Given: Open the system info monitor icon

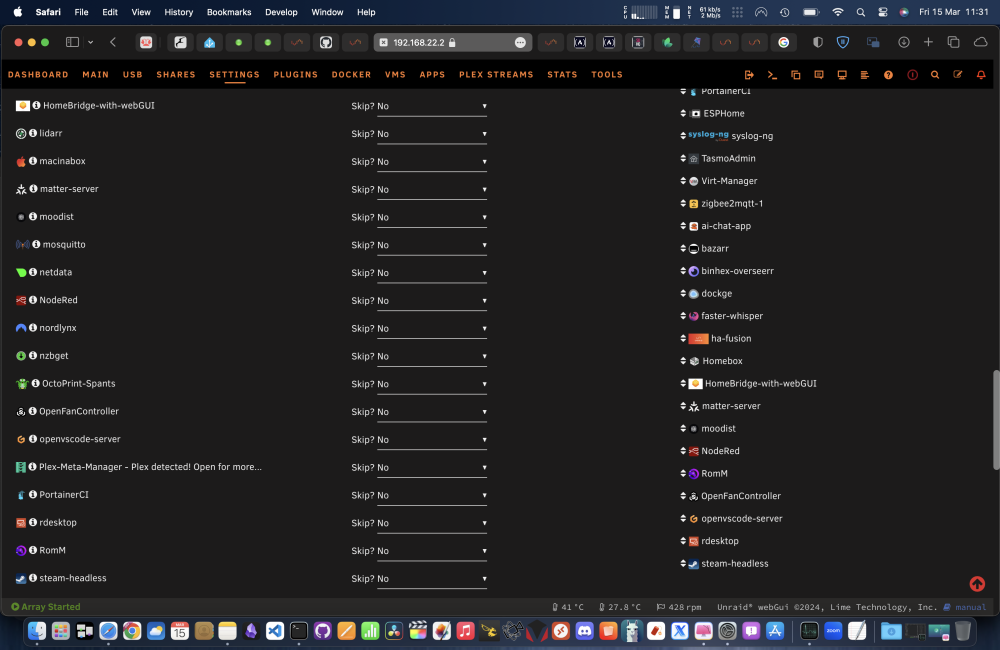Looking at the screenshot, I should (x=842, y=75).
